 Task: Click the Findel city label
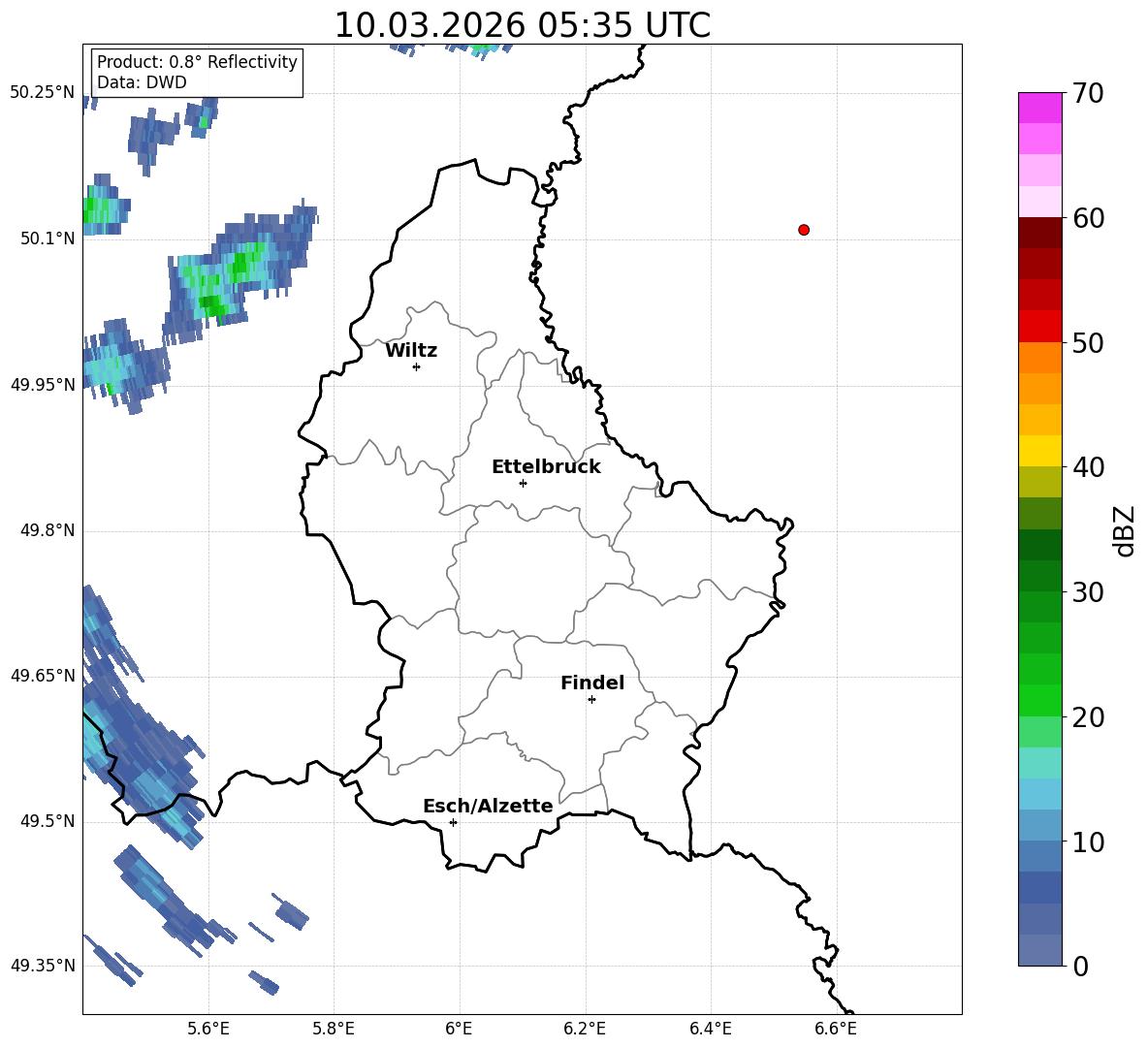(592, 683)
